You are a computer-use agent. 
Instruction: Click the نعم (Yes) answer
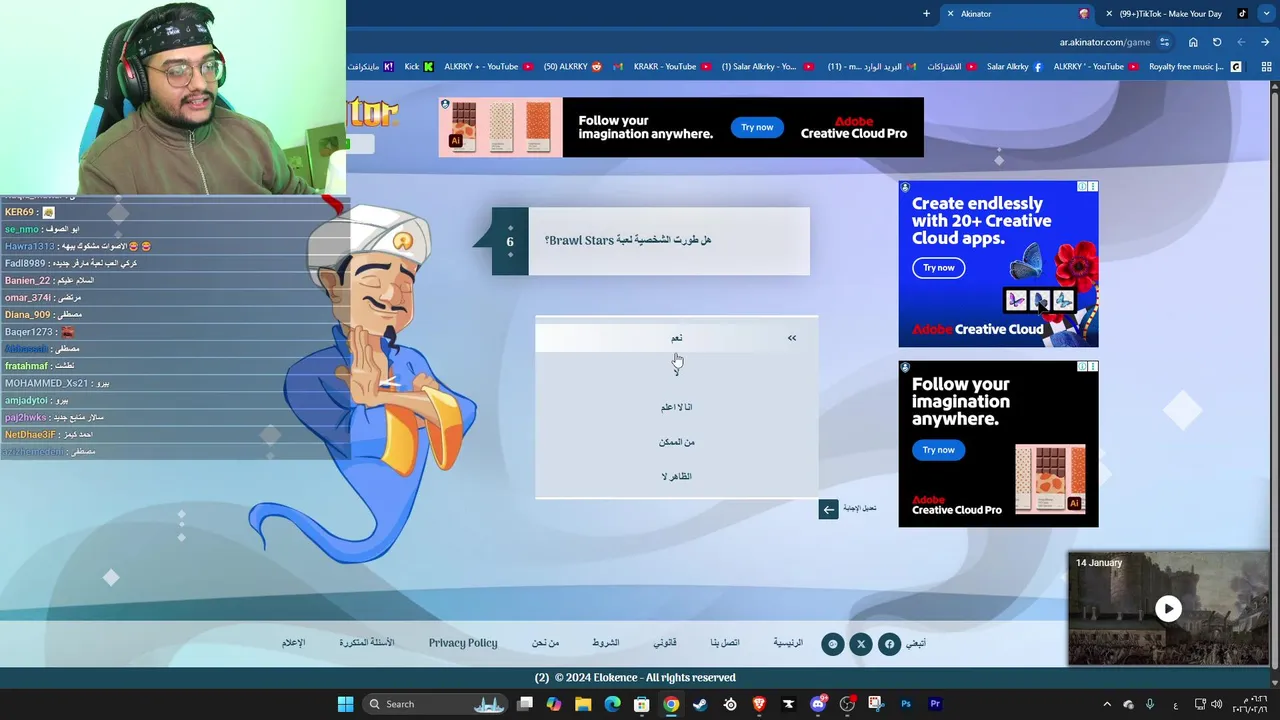point(677,338)
